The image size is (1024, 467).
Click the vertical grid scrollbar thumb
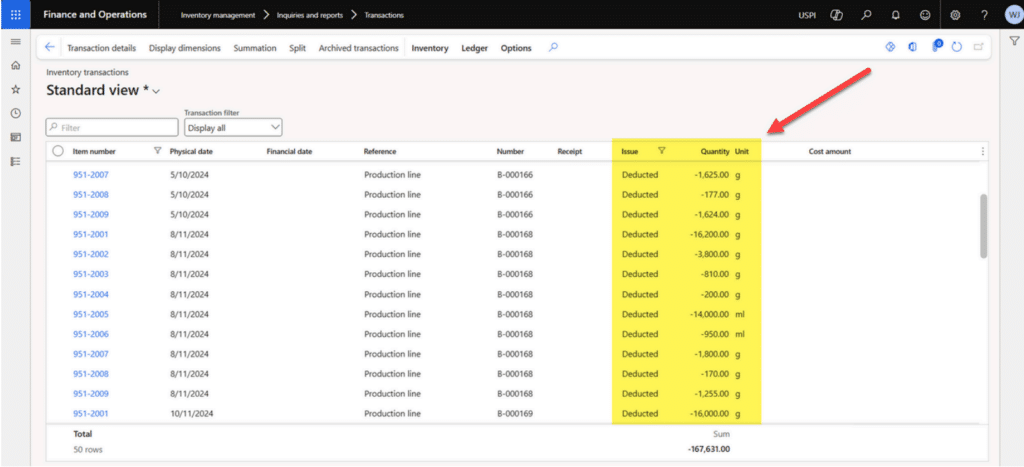click(984, 226)
